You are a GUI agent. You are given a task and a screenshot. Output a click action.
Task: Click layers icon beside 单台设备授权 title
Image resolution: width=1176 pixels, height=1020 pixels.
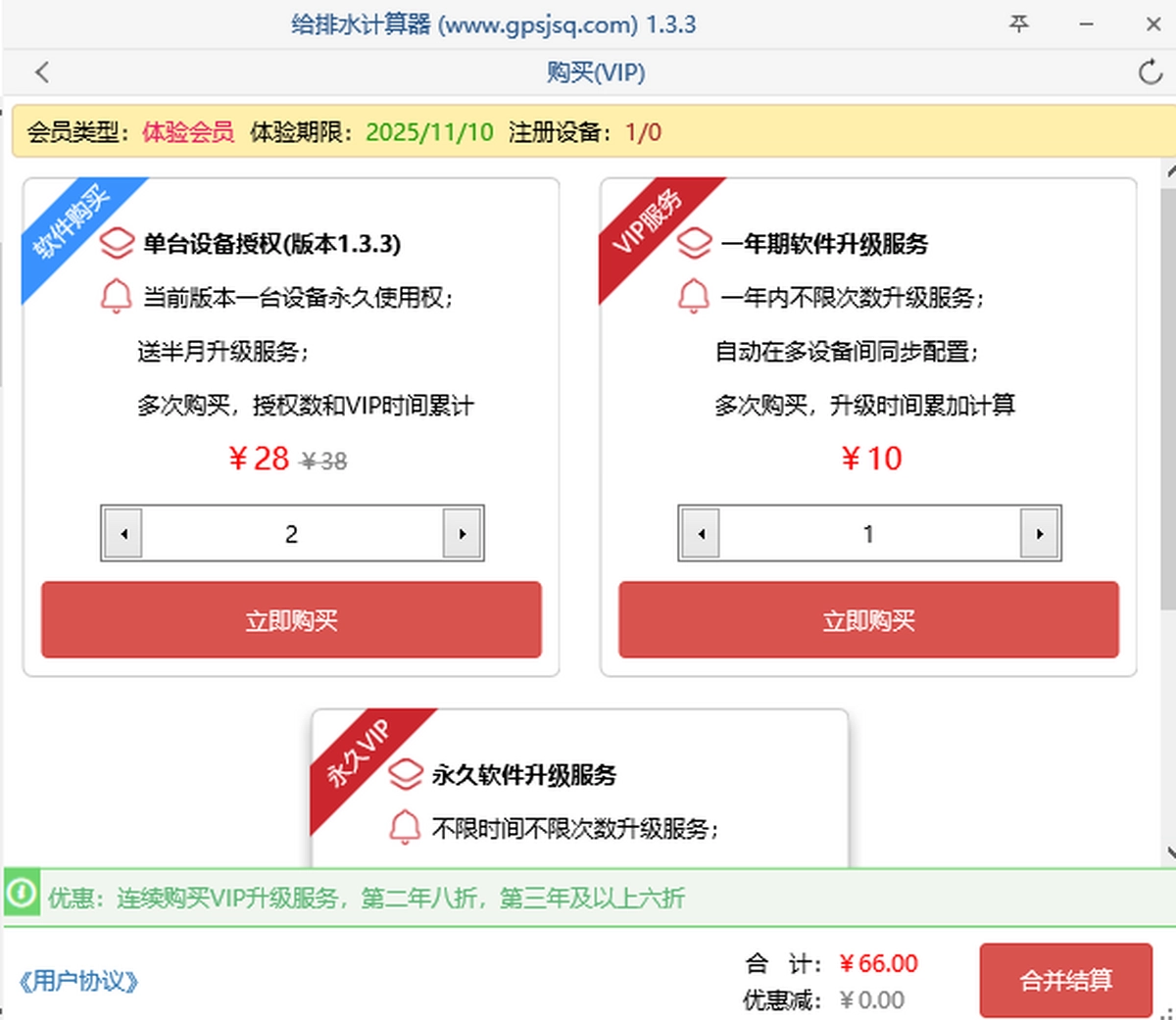[117, 243]
